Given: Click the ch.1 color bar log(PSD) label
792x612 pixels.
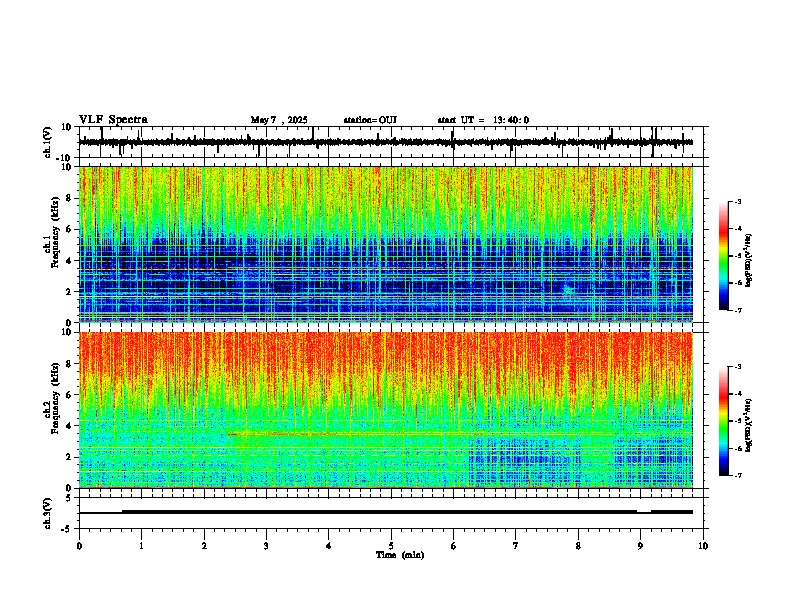Looking at the screenshot, I should [x=749, y=260].
